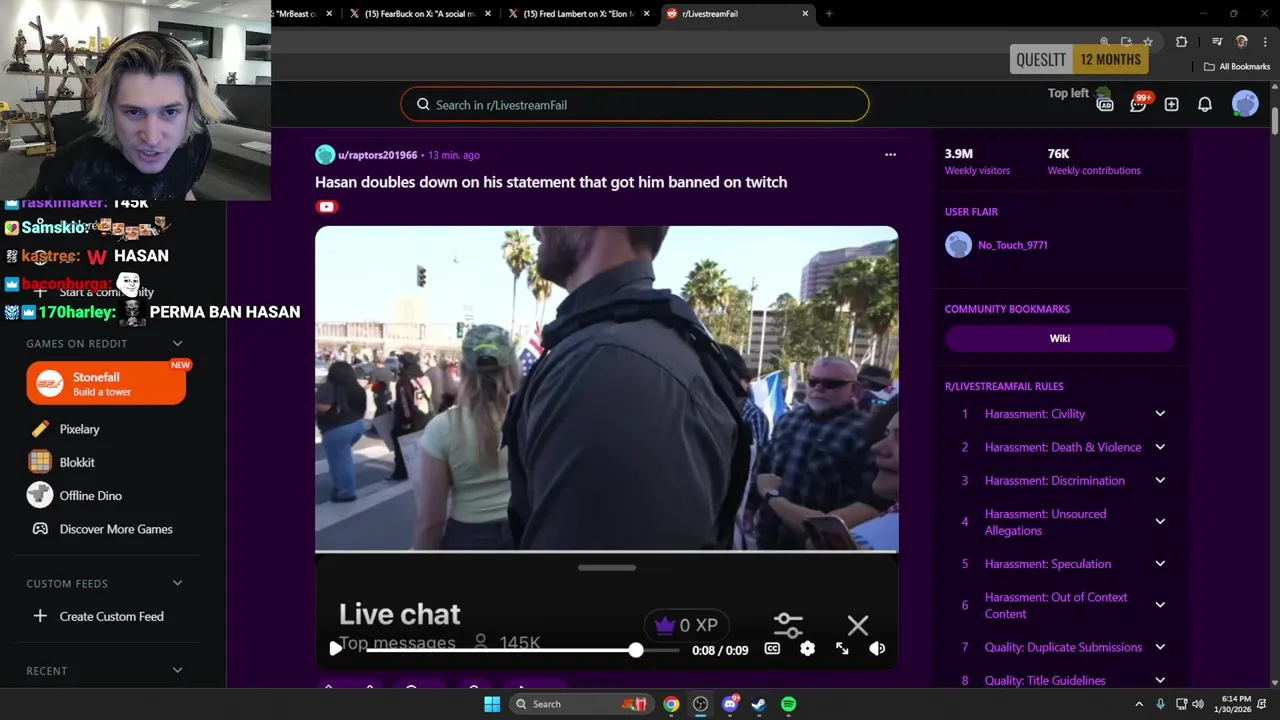Focus Search in r/LivestreamFail field
Viewport: 1280px width, 720px height.
(x=635, y=105)
